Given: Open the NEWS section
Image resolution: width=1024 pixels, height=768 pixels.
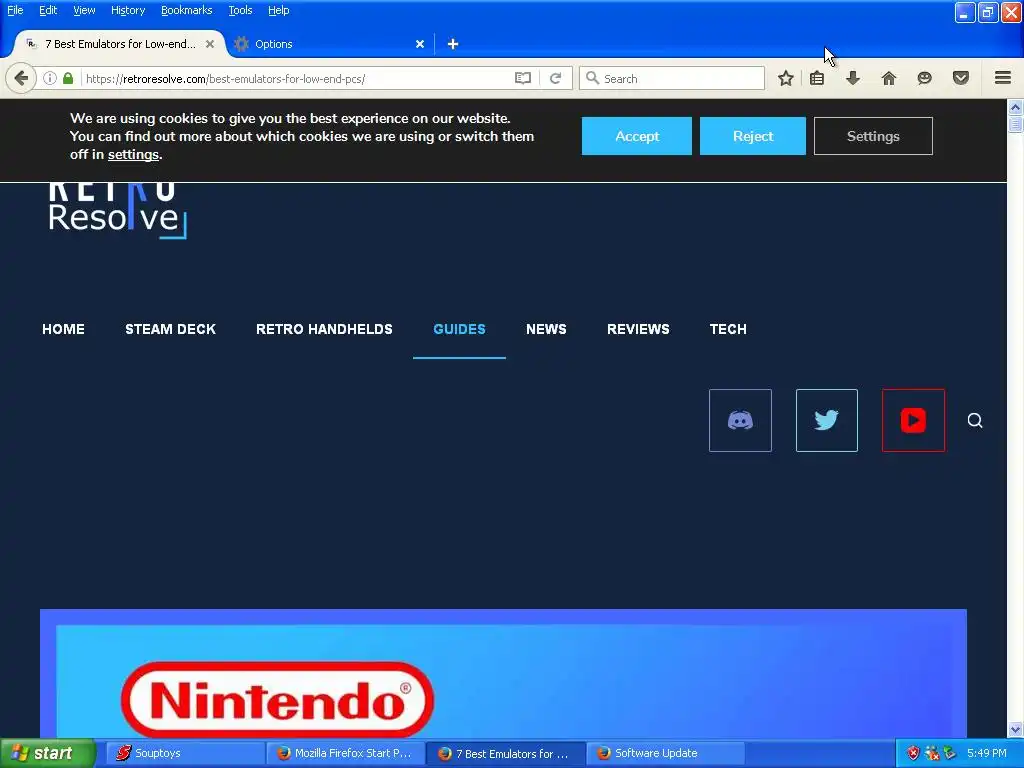Looking at the screenshot, I should tap(547, 329).
